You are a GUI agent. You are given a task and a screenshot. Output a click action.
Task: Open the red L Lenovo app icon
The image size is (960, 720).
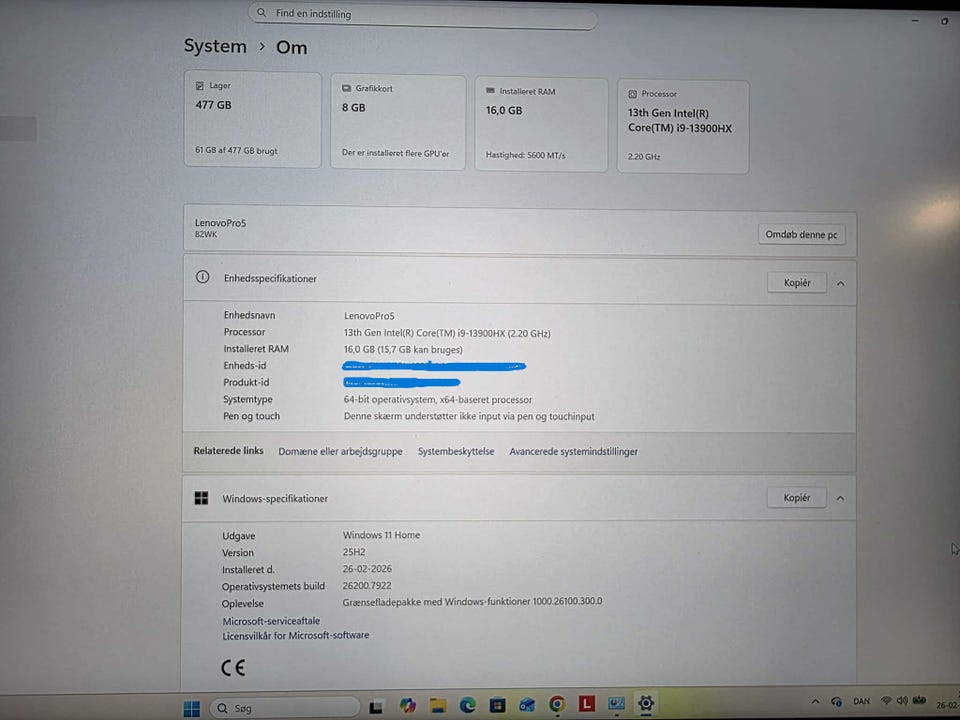tap(587, 703)
